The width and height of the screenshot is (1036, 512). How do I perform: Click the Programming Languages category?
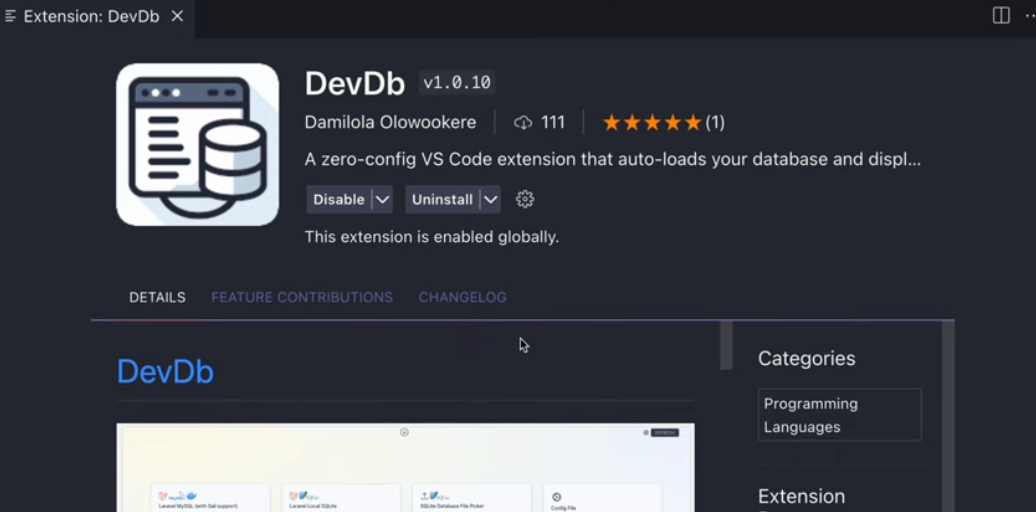point(840,415)
